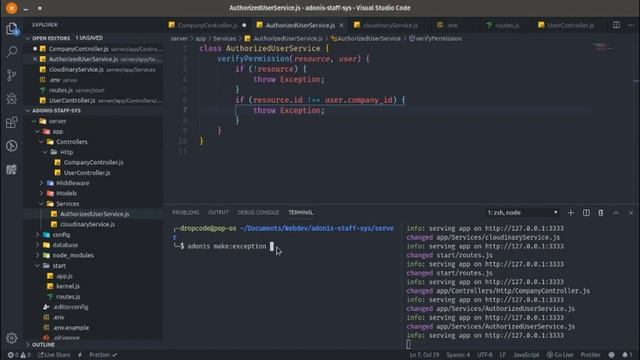Switch to cloudinaryService.js tab

tap(390, 25)
